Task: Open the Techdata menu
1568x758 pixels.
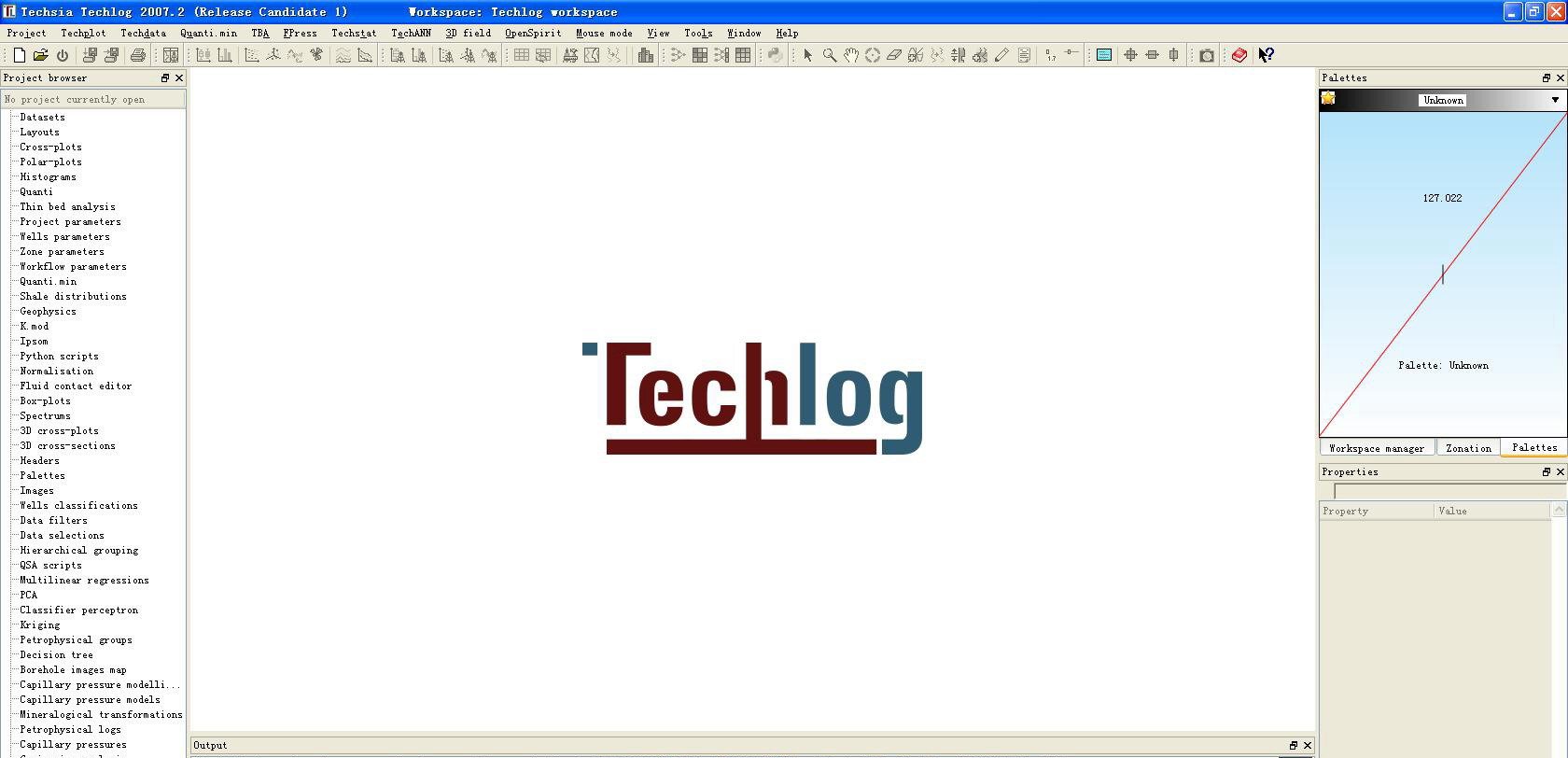Action: point(143,33)
